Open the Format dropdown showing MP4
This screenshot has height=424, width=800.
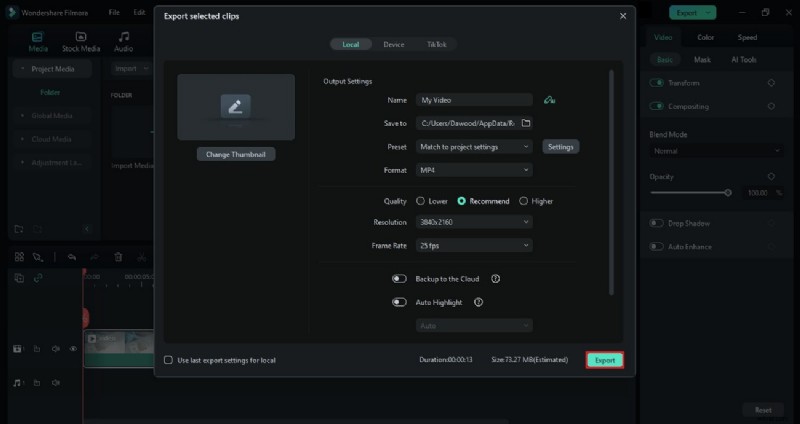click(x=474, y=170)
